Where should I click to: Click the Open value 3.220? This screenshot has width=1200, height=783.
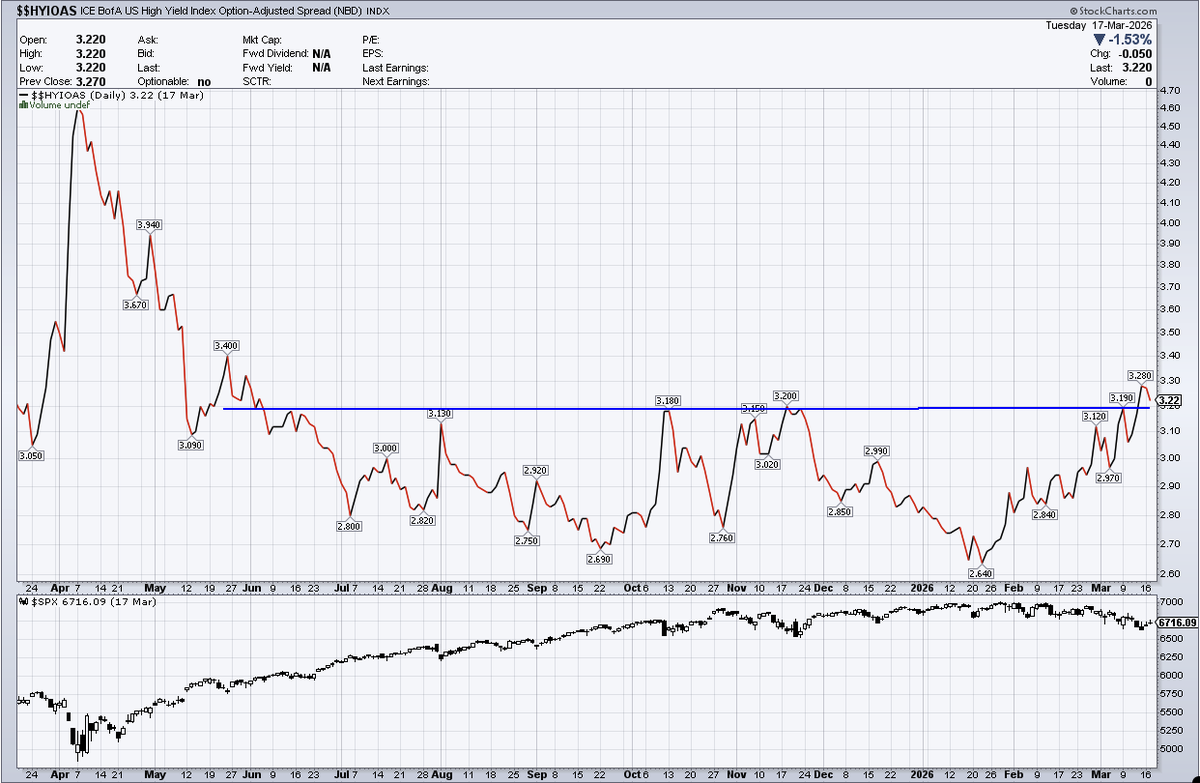point(92,38)
